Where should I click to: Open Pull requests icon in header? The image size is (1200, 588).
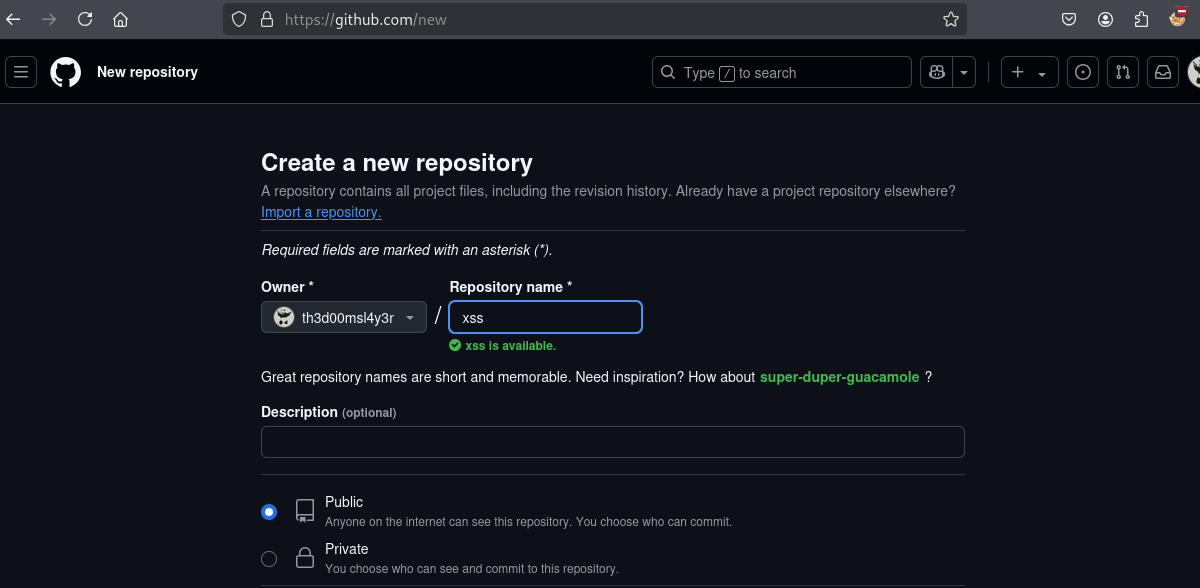[1123, 72]
